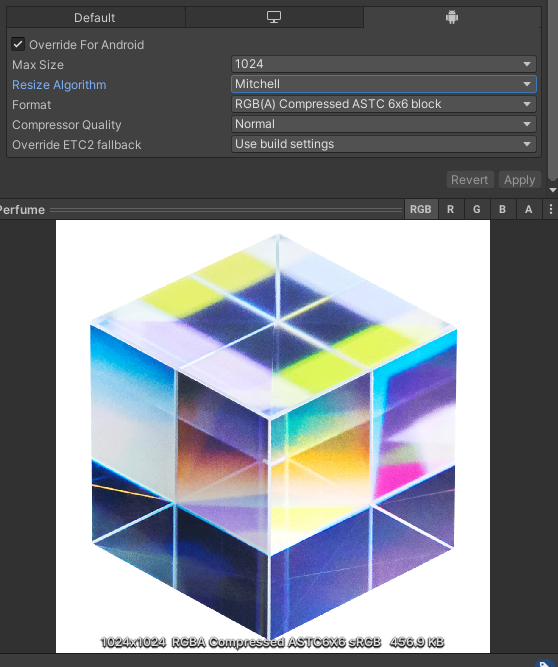The height and width of the screenshot is (667, 558).
Task: Open the Override ETC2 fallback dropdown
Action: click(384, 144)
